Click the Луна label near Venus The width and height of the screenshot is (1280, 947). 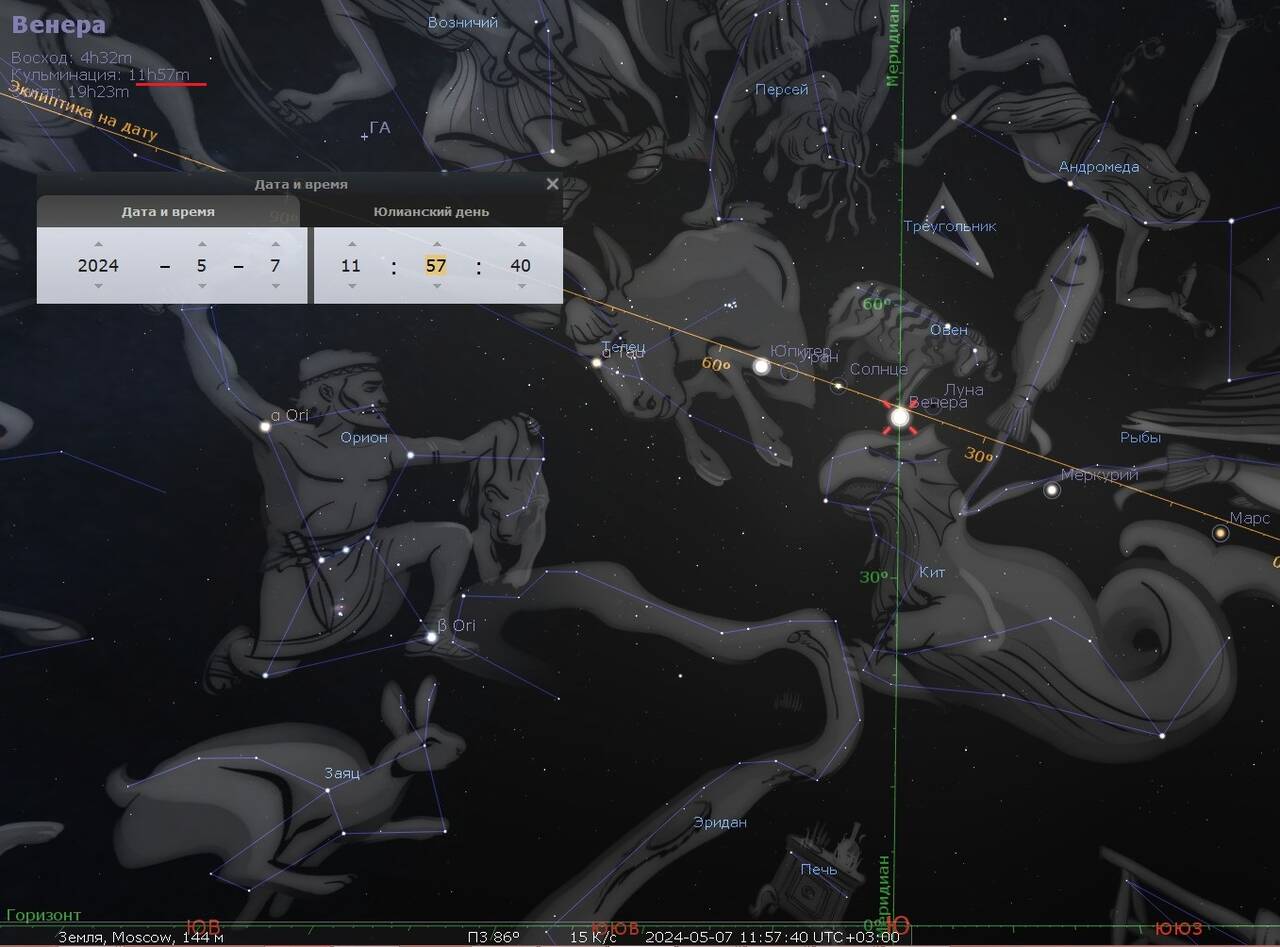coord(964,389)
